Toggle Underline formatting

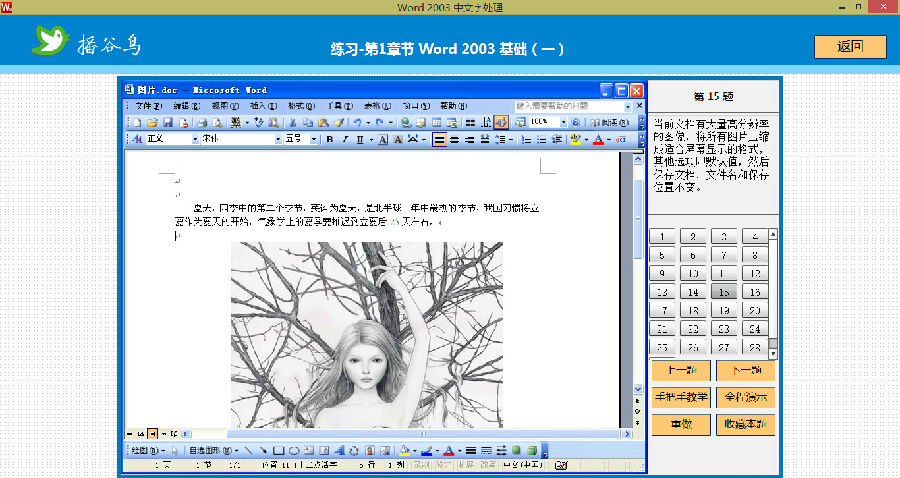tap(360, 139)
